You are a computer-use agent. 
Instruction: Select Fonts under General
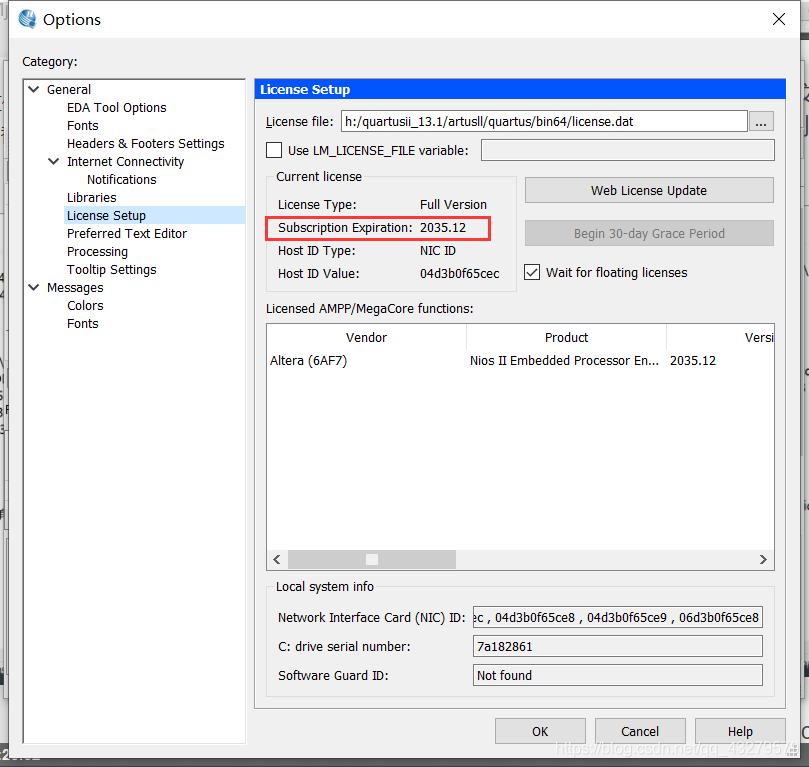coord(83,126)
